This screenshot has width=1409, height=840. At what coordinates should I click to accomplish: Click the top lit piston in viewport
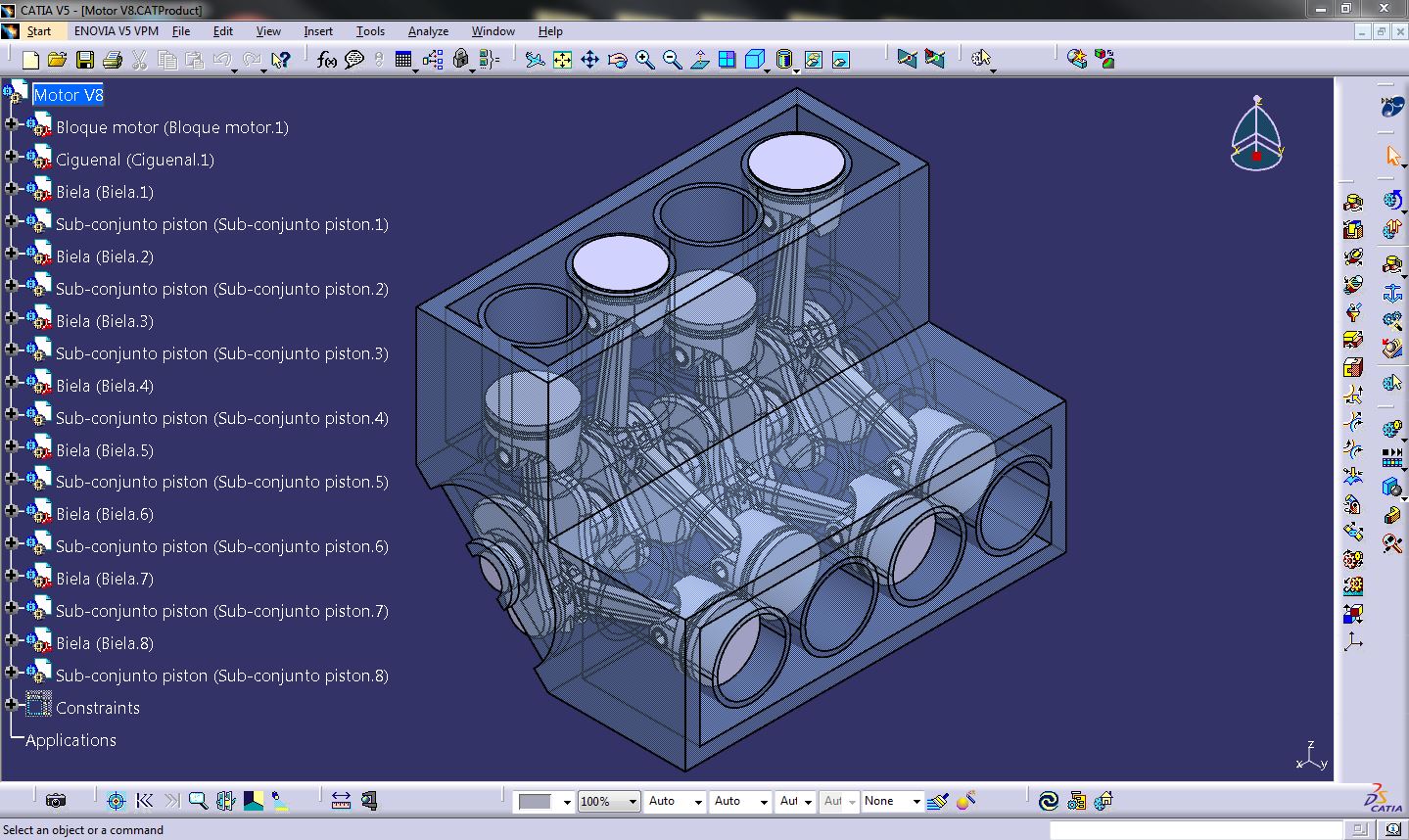click(797, 160)
